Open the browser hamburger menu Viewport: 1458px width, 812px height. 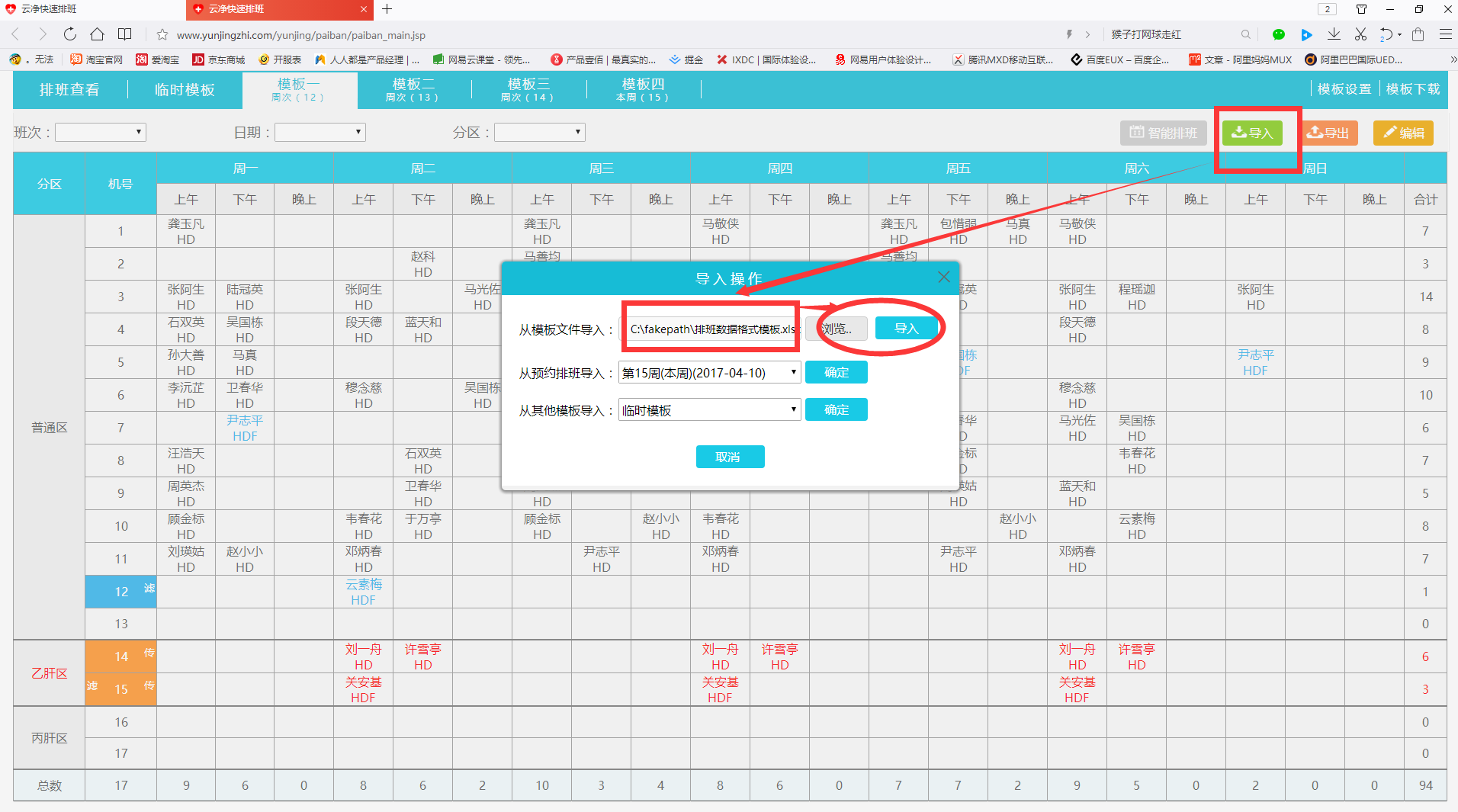point(1445,34)
